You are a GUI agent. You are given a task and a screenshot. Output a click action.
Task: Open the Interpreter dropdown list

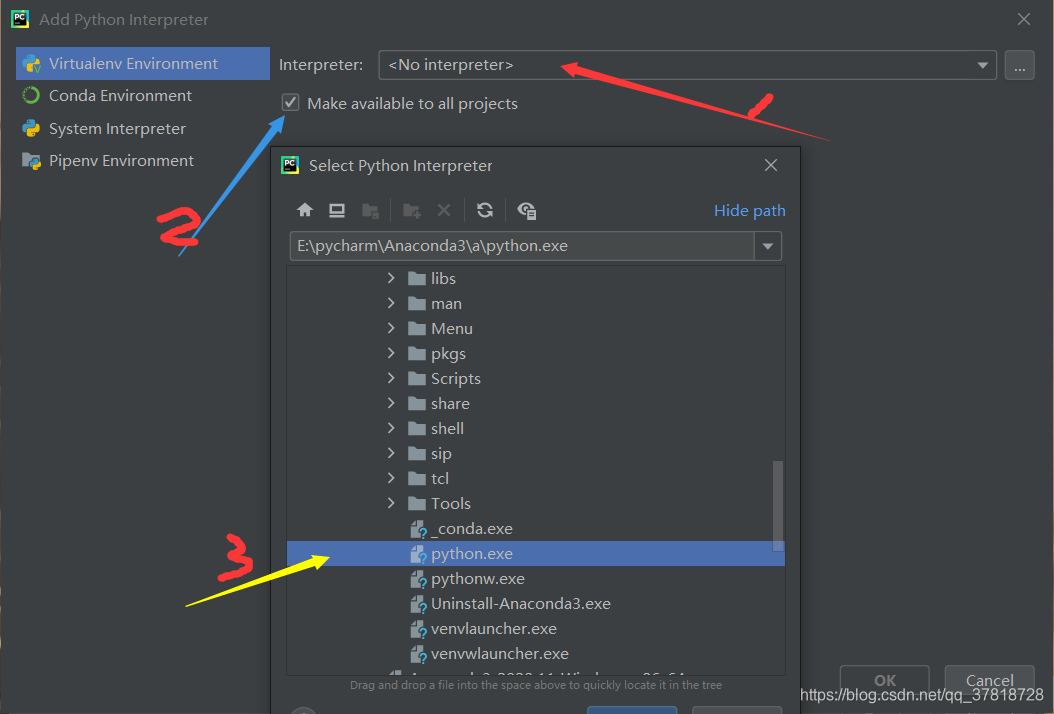(x=982, y=65)
